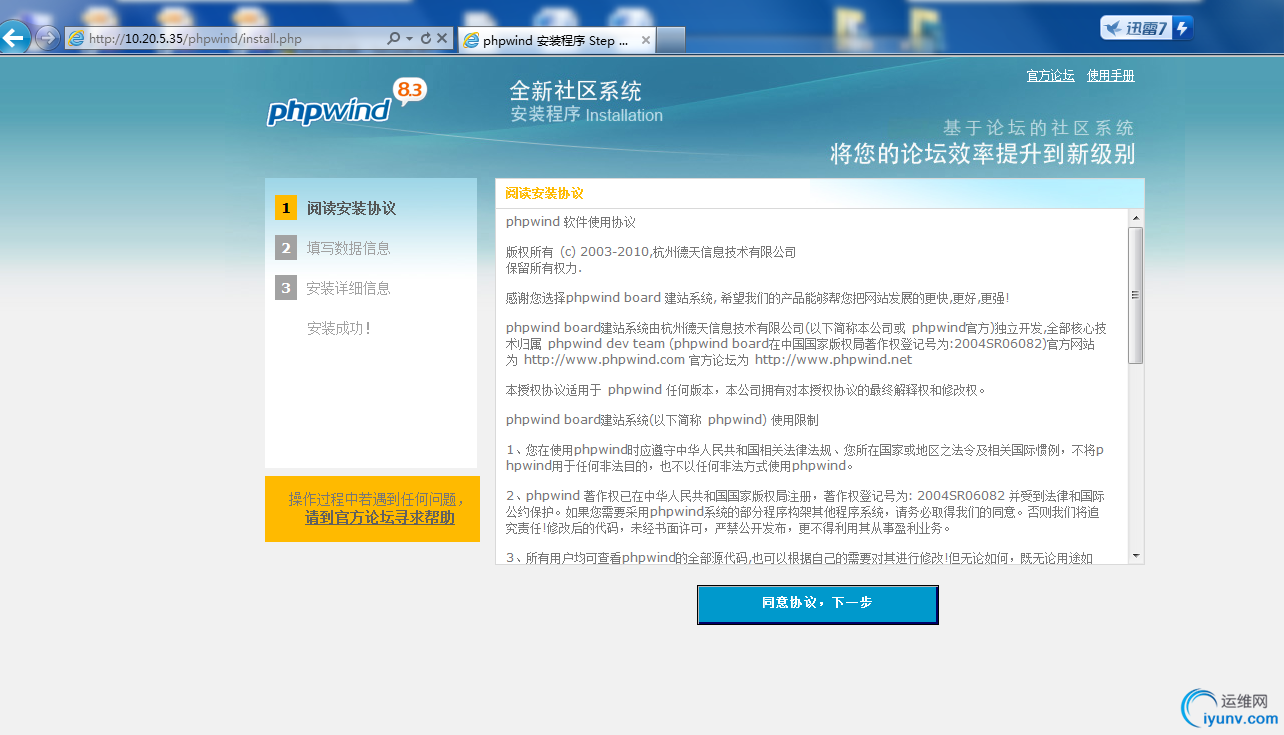Click the agreement scrollbar up arrow
The width and height of the screenshot is (1284, 735).
pyautogui.click(x=1136, y=218)
